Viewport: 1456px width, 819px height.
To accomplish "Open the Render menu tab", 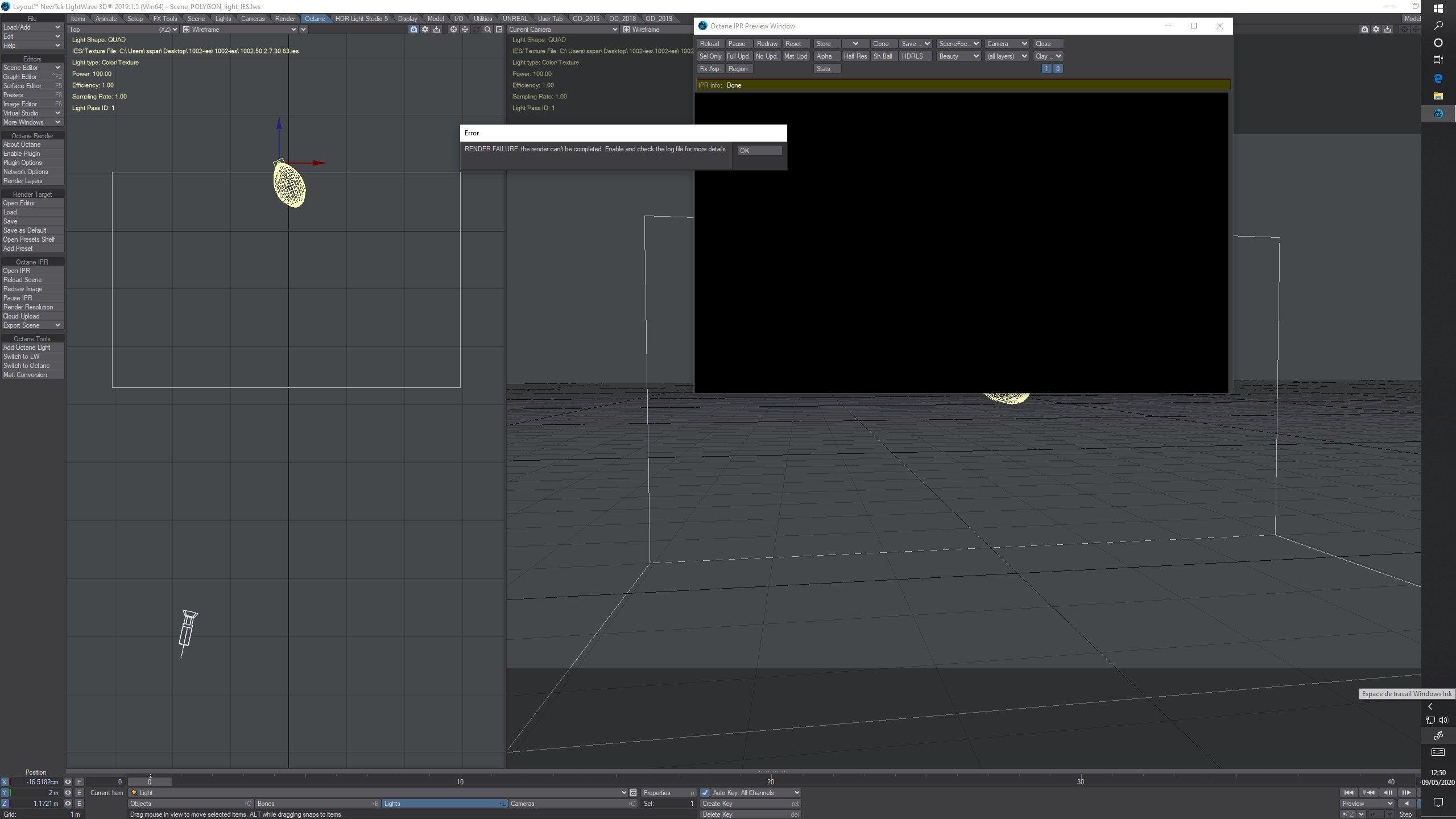I will [285, 19].
